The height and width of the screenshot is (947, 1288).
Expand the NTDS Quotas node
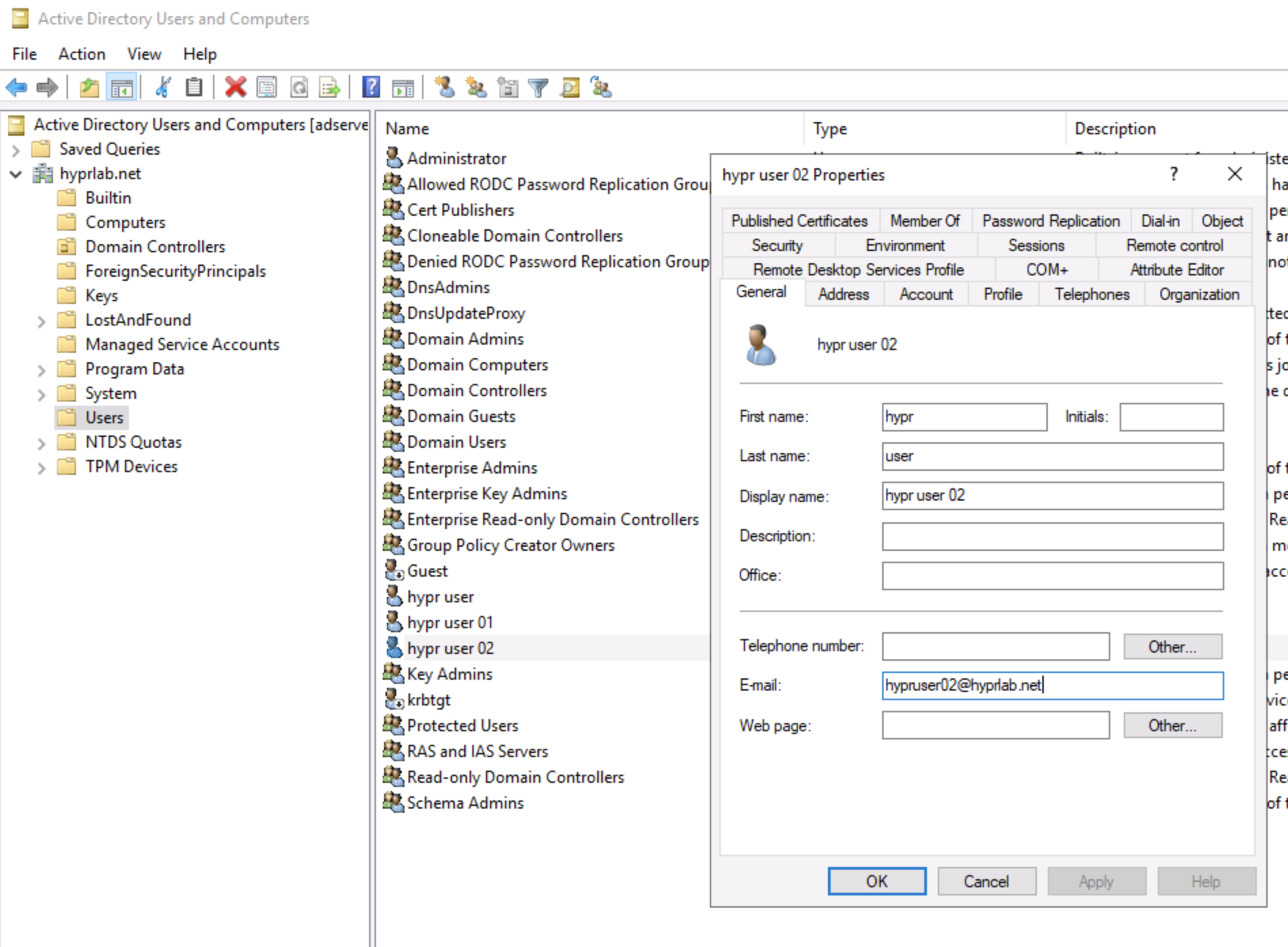click(x=42, y=442)
